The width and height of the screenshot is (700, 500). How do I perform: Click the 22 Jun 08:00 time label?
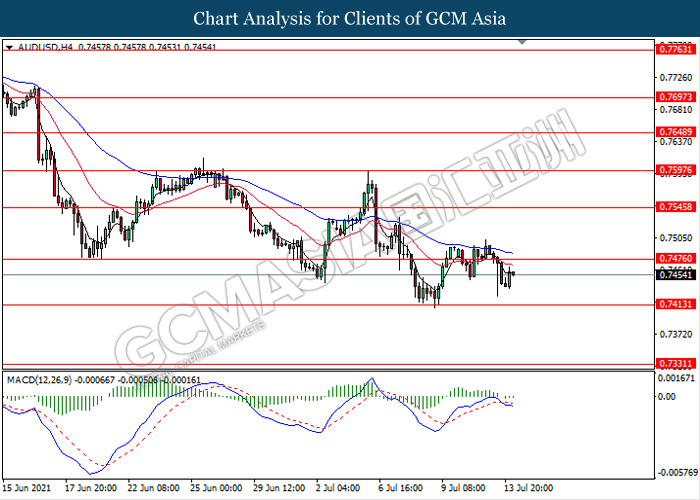point(154,488)
